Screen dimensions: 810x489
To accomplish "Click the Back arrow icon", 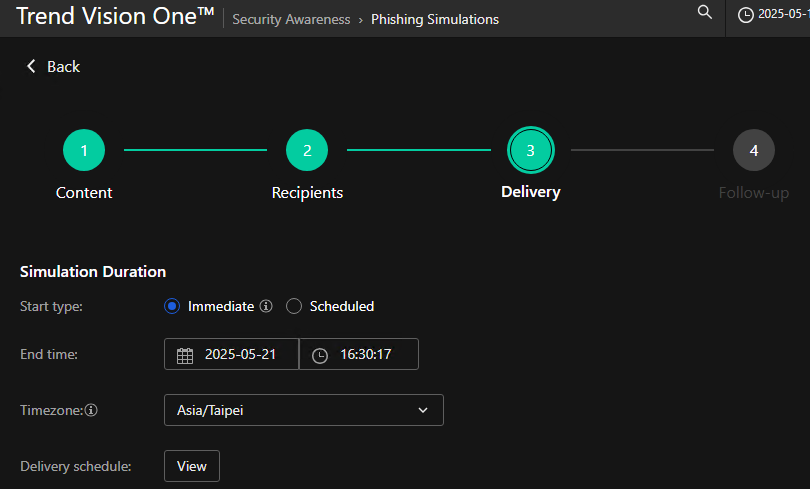I will [x=31, y=66].
